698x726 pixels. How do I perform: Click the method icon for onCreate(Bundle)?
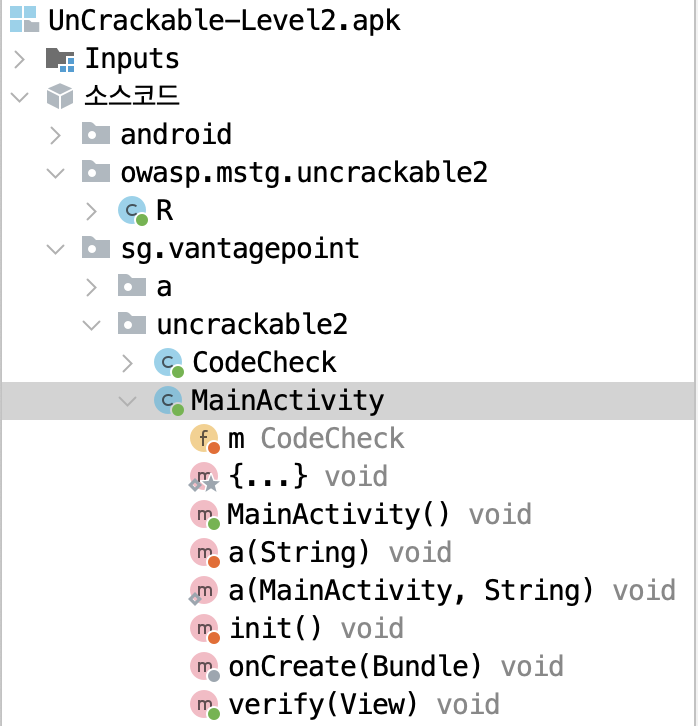tap(205, 667)
